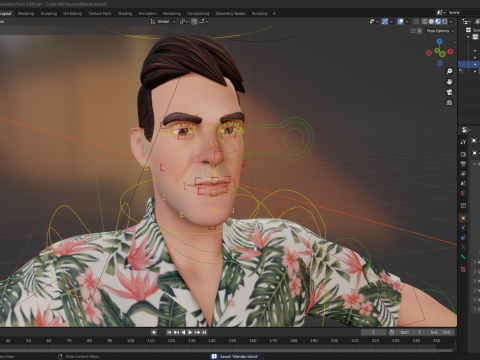Open the View Layer properties tab icon

pyautogui.click(x=463, y=174)
